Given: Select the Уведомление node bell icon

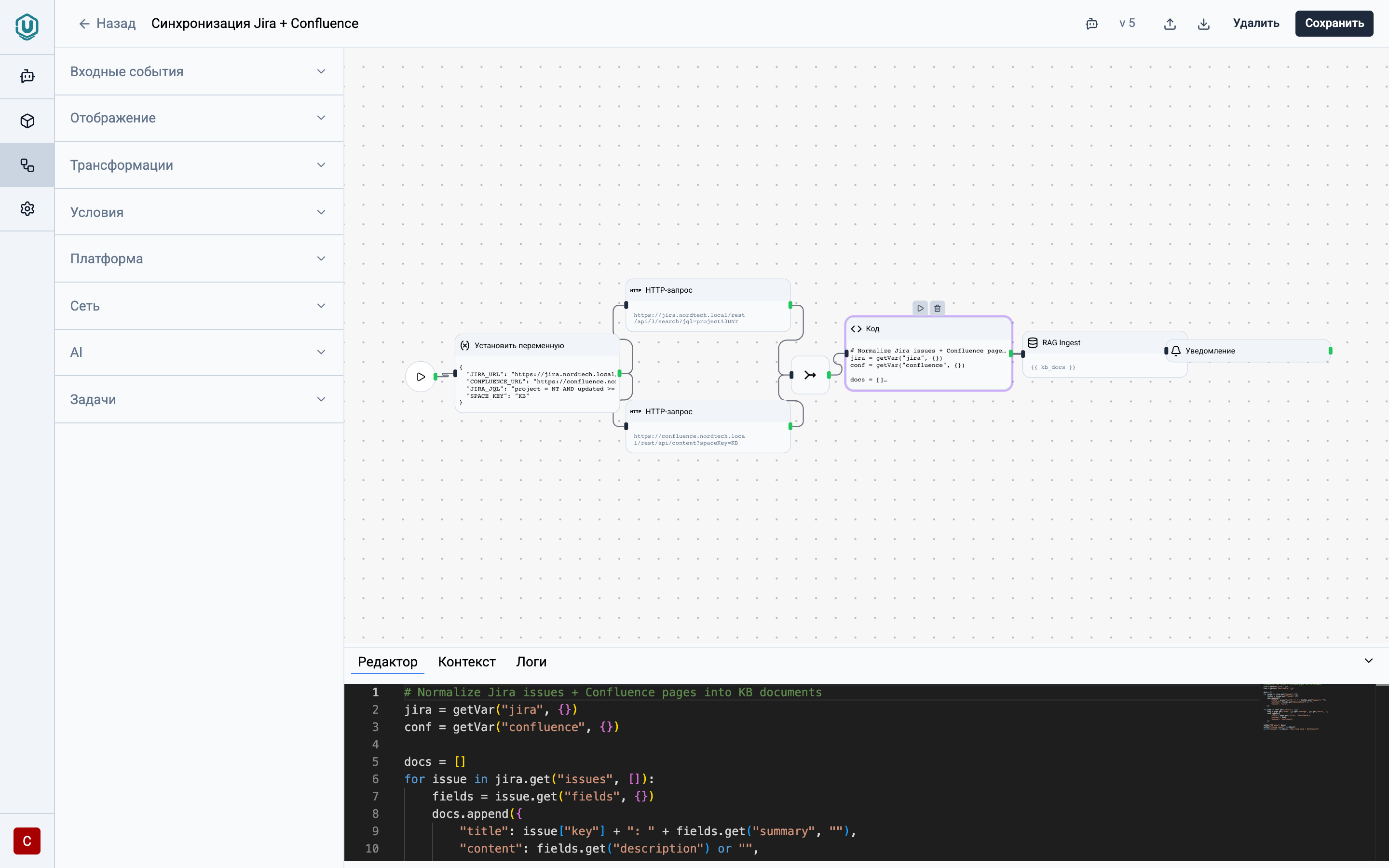Looking at the screenshot, I should point(1176,351).
